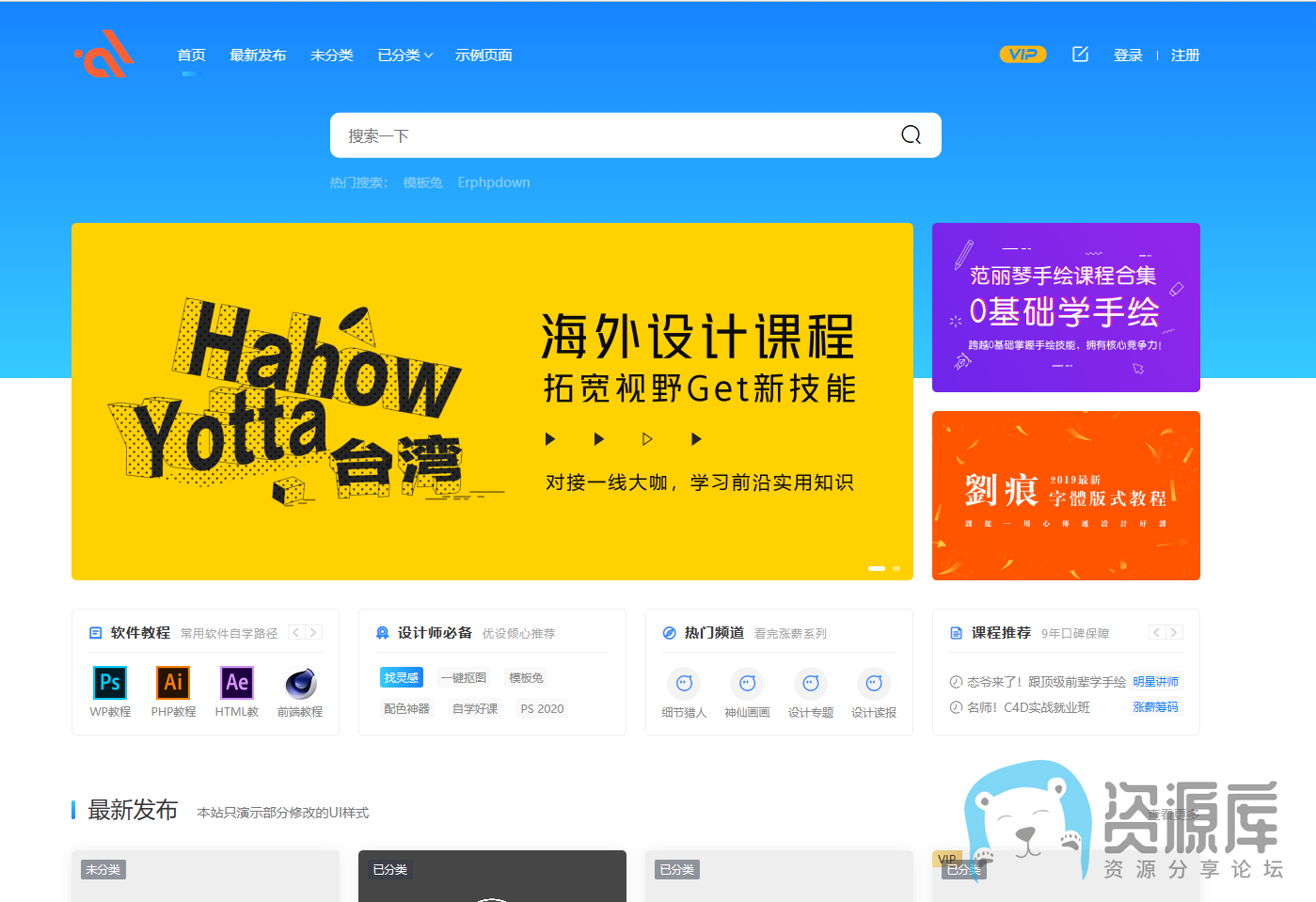Open the 示例页面 nav menu item

click(484, 55)
